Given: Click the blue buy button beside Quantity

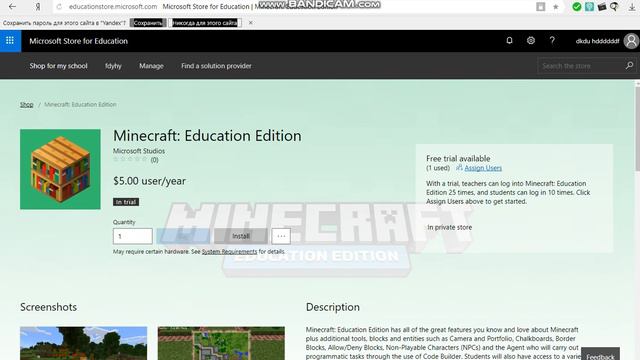Looking at the screenshot, I should point(183,236).
